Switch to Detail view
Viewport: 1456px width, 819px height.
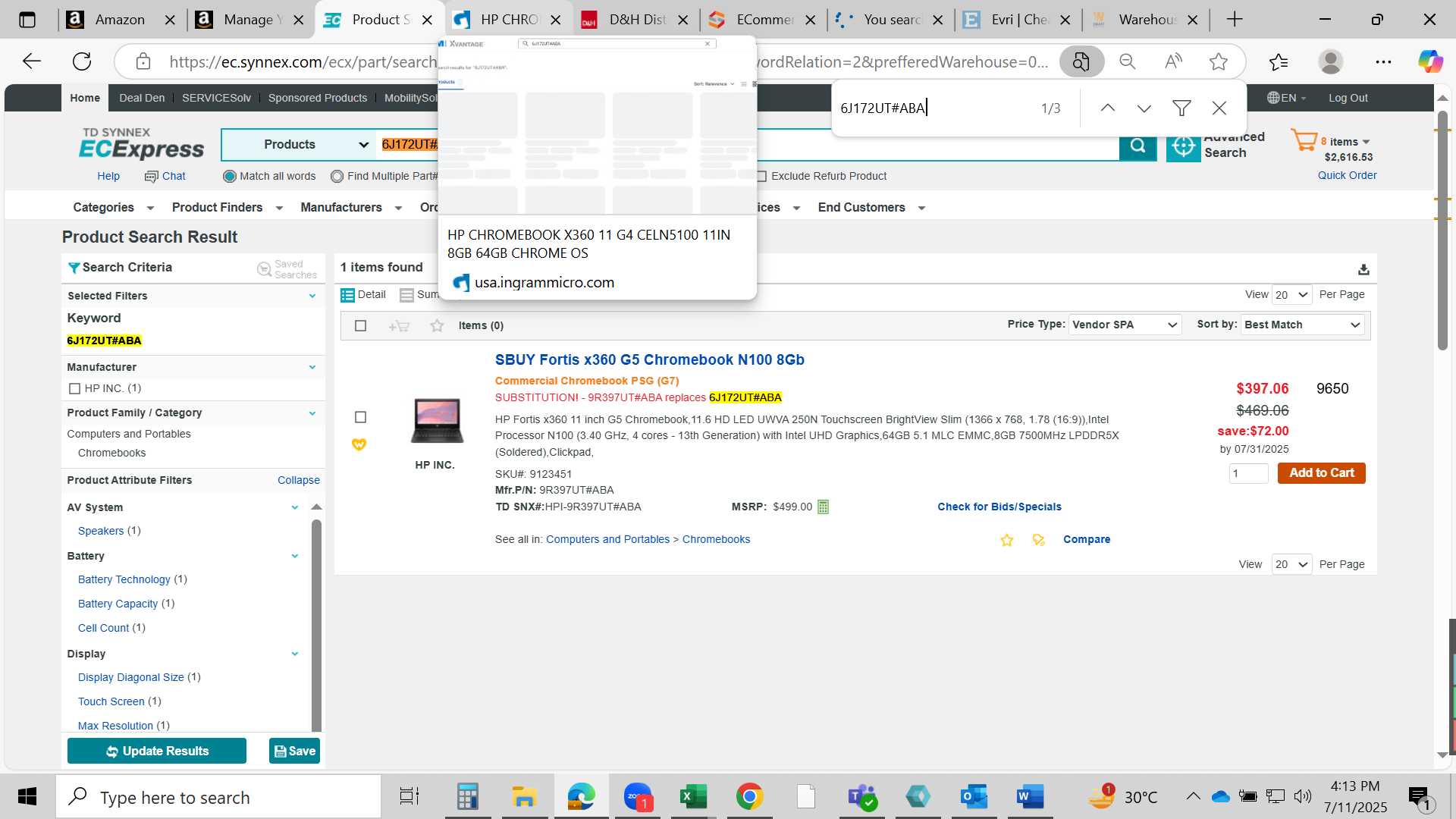363,295
